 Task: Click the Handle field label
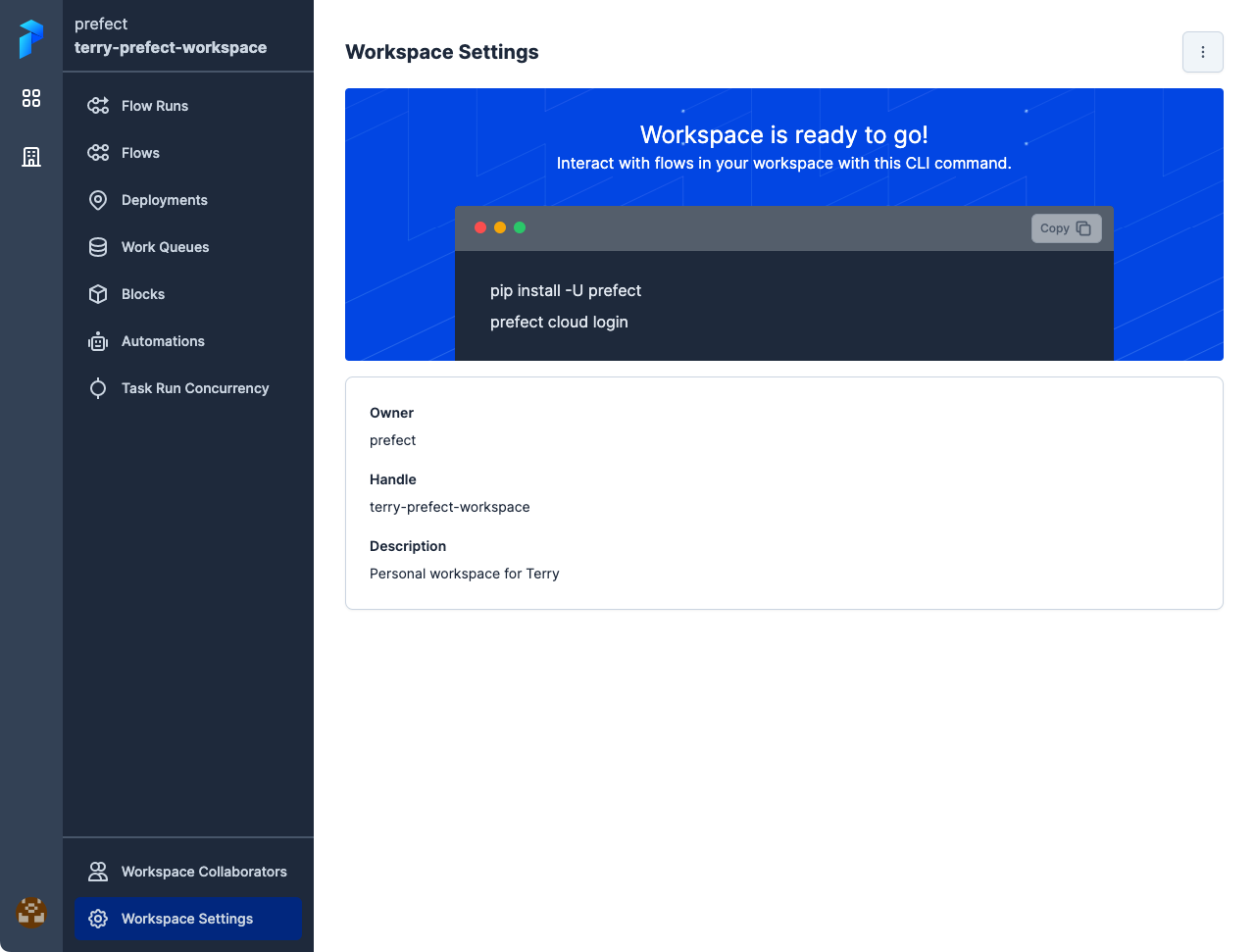[393, 479]
